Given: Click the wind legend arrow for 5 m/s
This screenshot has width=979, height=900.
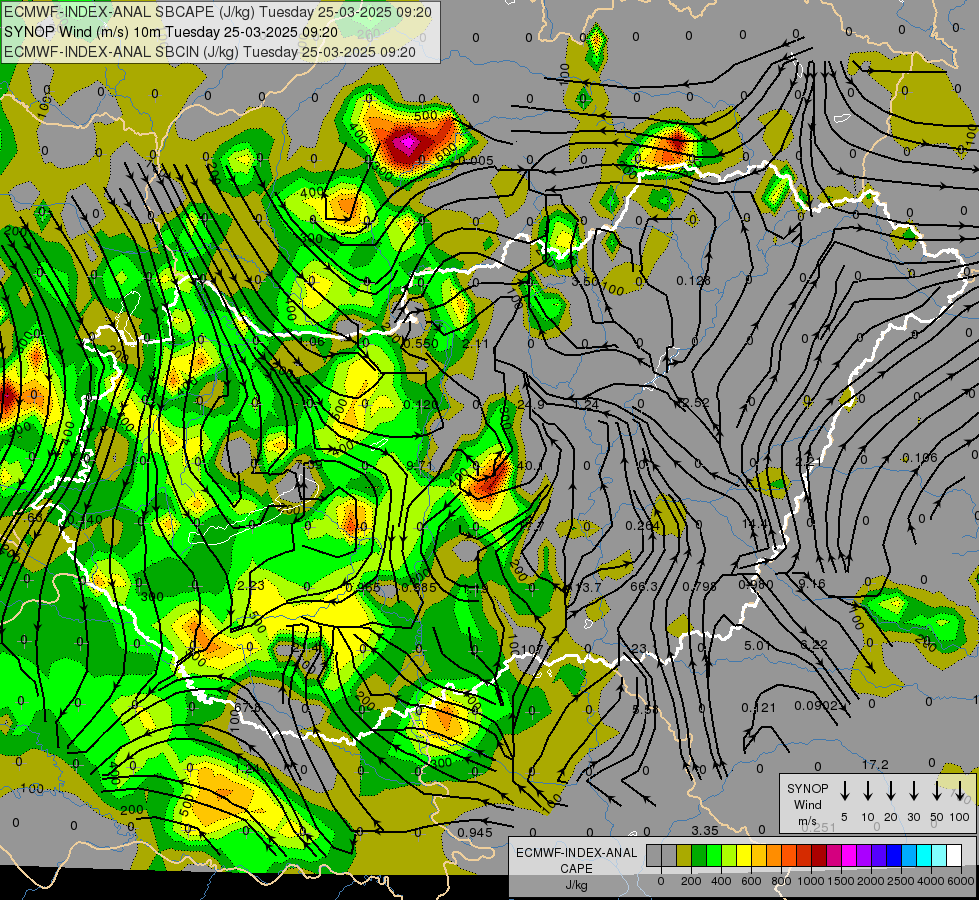Looking at the screenshot, I should pos(844,790).
